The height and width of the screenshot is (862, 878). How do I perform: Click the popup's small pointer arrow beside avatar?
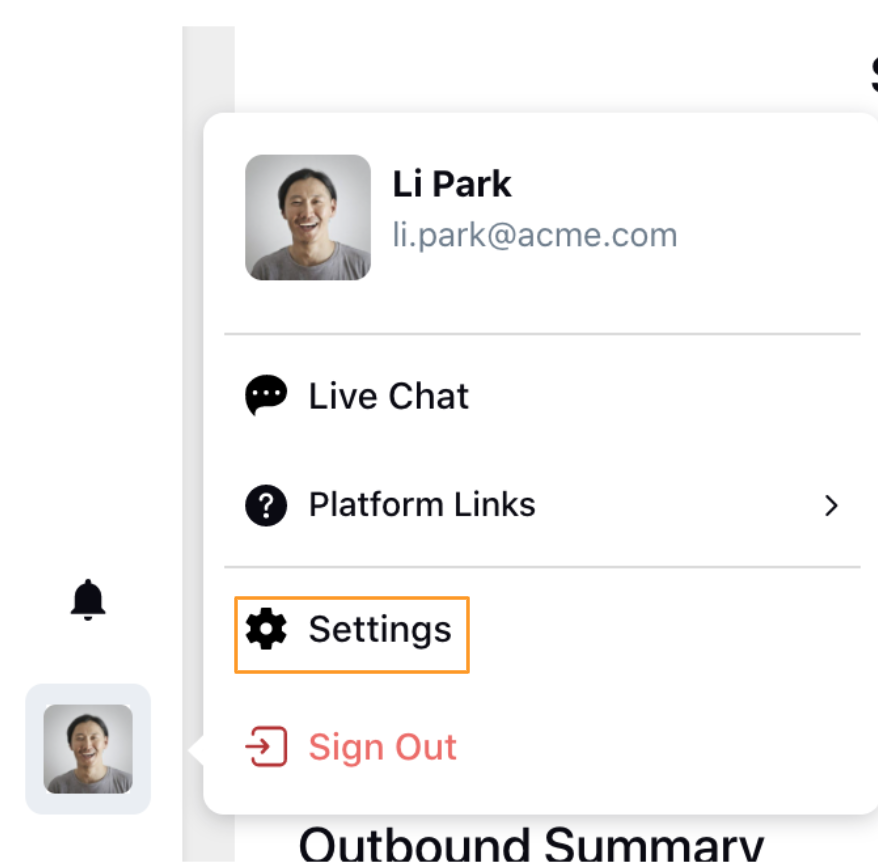196,749
